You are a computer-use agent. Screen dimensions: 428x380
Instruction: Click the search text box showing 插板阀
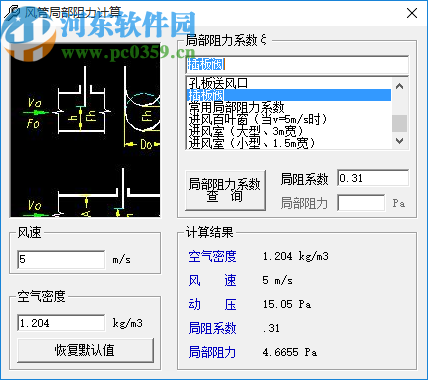point(297,65)
